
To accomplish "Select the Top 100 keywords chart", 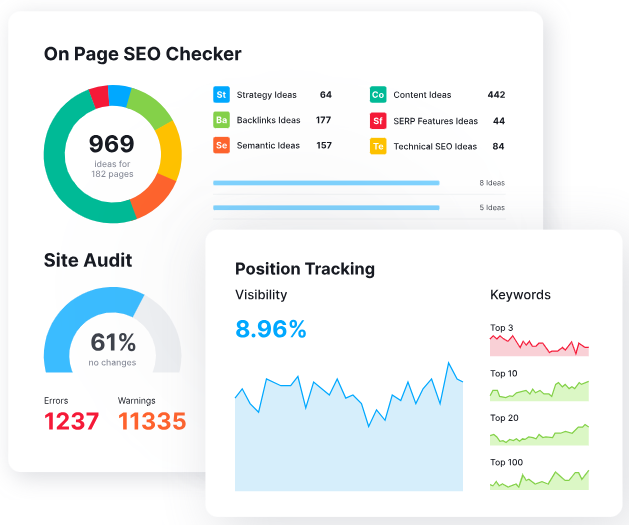I will click(x=539, y=479).
